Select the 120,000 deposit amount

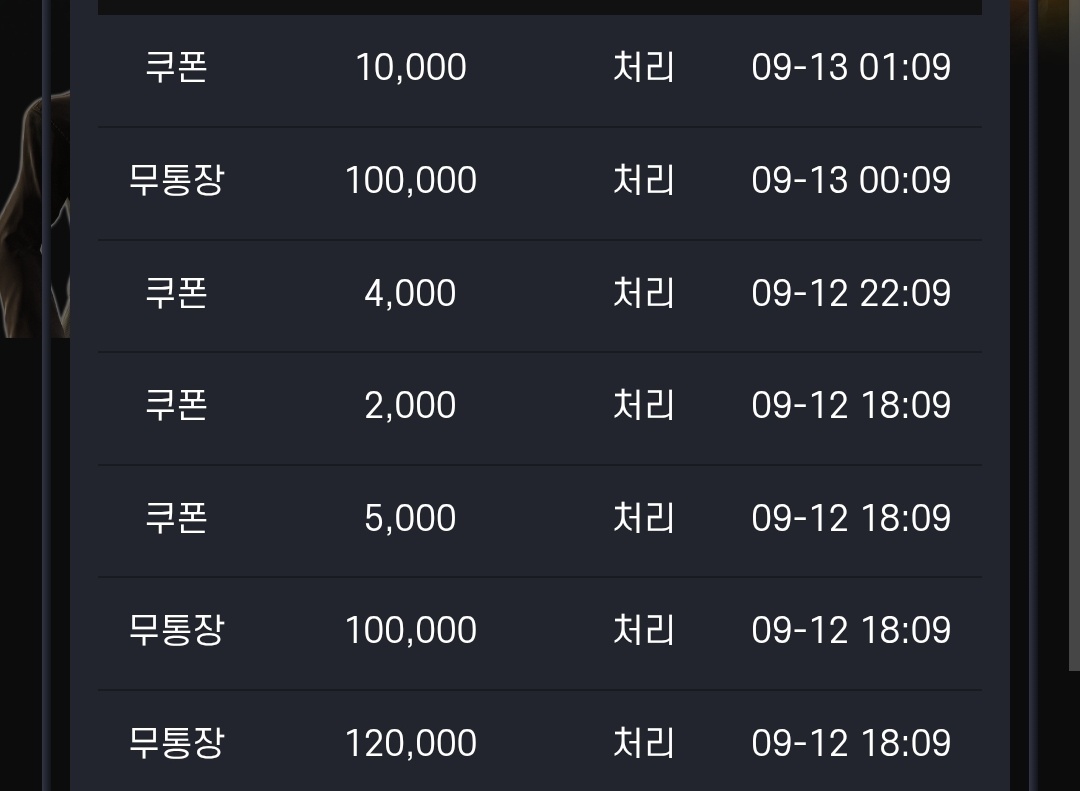click(x=411, y=743)
